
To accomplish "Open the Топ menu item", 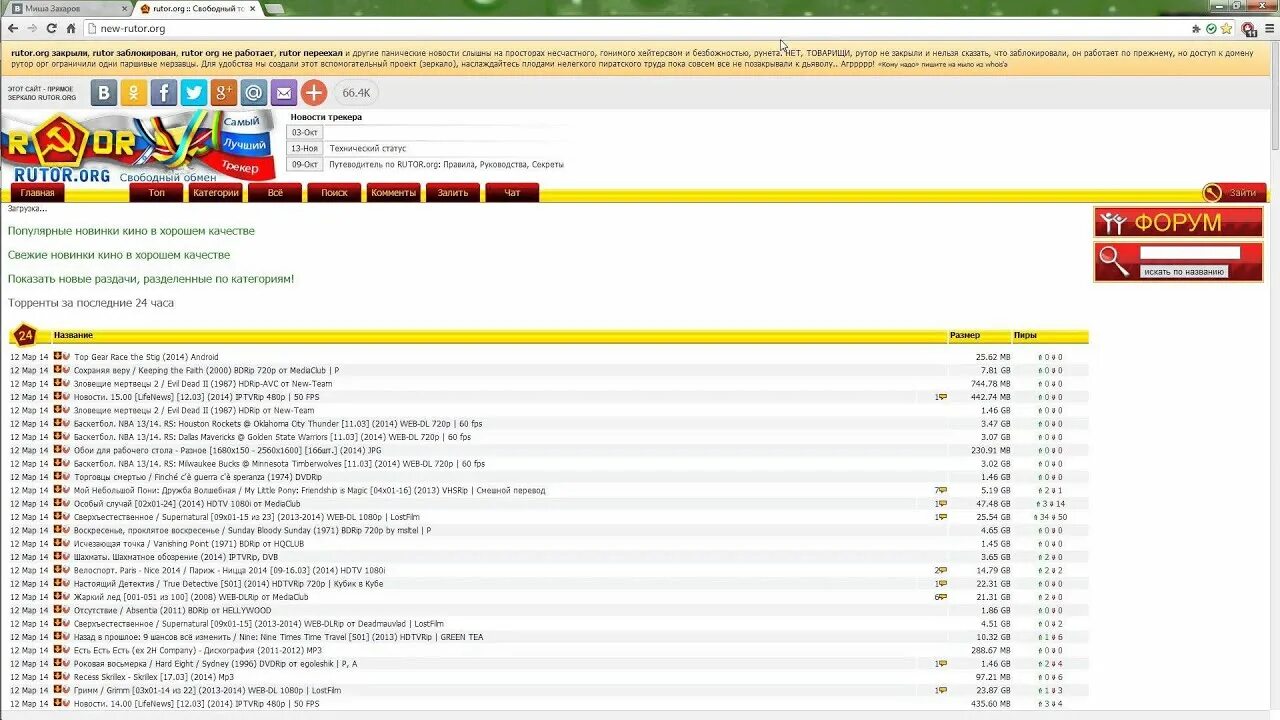I will 157,193.
